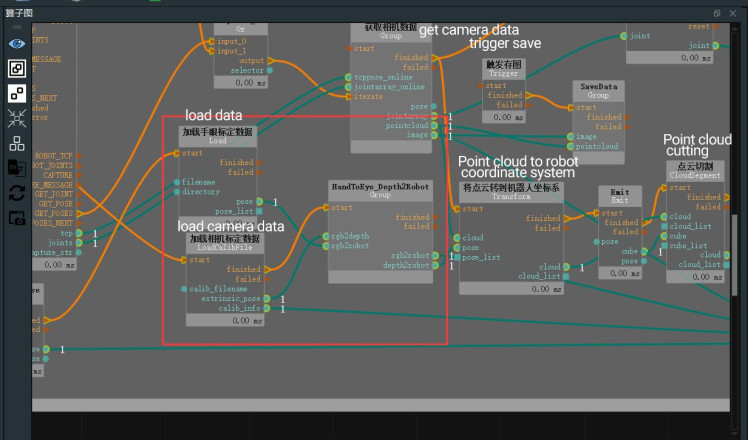Click the language switch icon in sidebar

point(17,168)
